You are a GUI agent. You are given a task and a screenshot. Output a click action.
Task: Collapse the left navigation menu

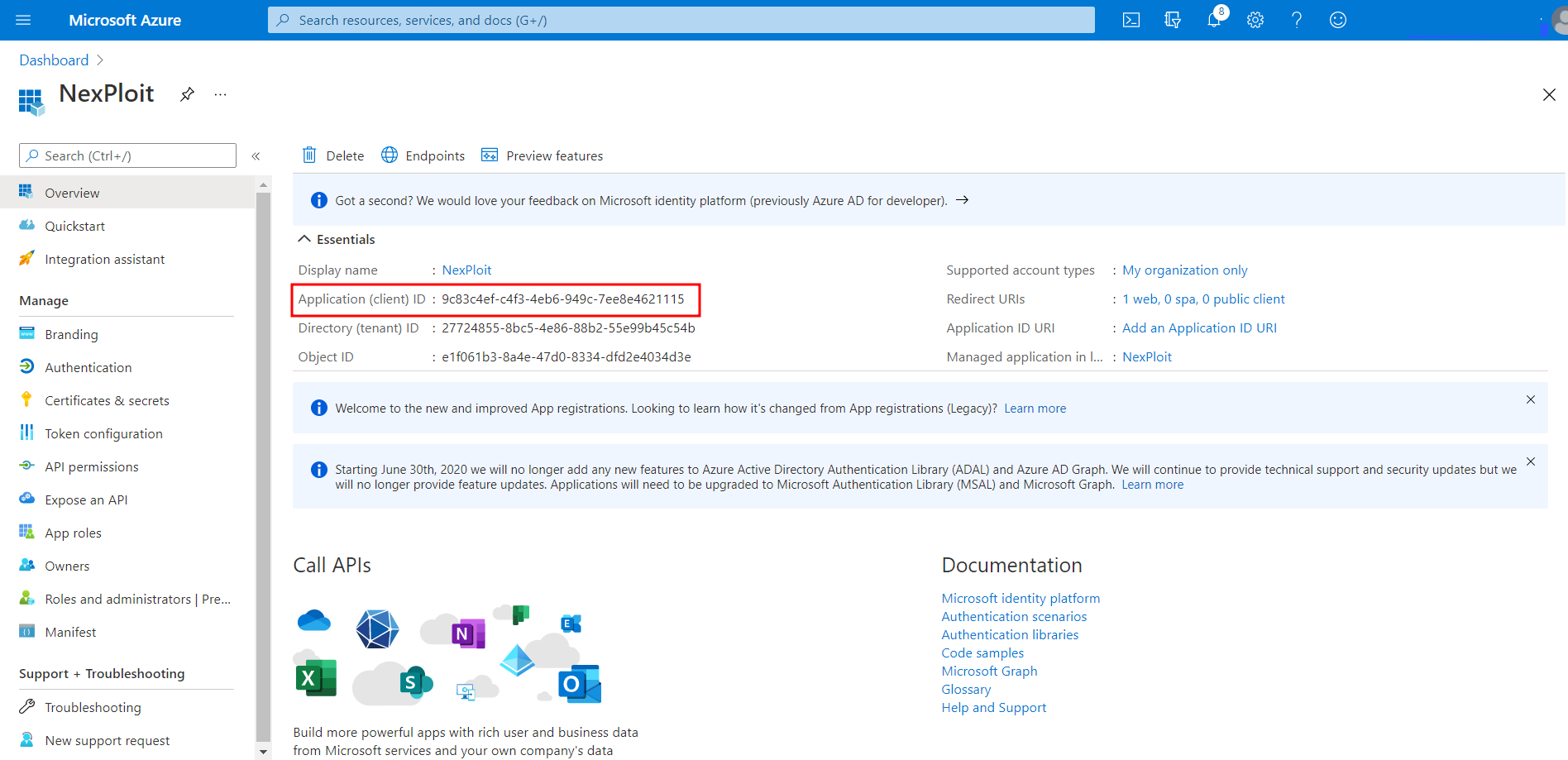256,155
